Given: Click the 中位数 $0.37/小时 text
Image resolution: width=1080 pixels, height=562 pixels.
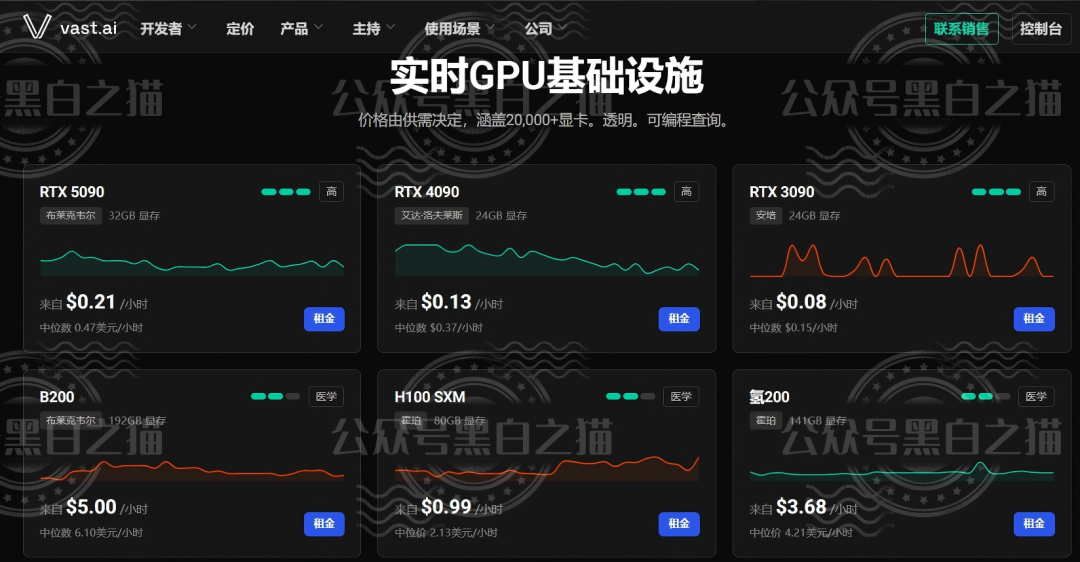Looking at the screenshot, I should click(x=439, y=328).
